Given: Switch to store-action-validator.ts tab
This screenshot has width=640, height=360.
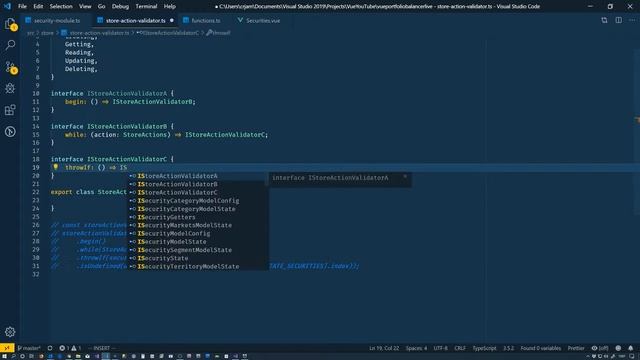Looking at the screenshot, I should 136,20.
